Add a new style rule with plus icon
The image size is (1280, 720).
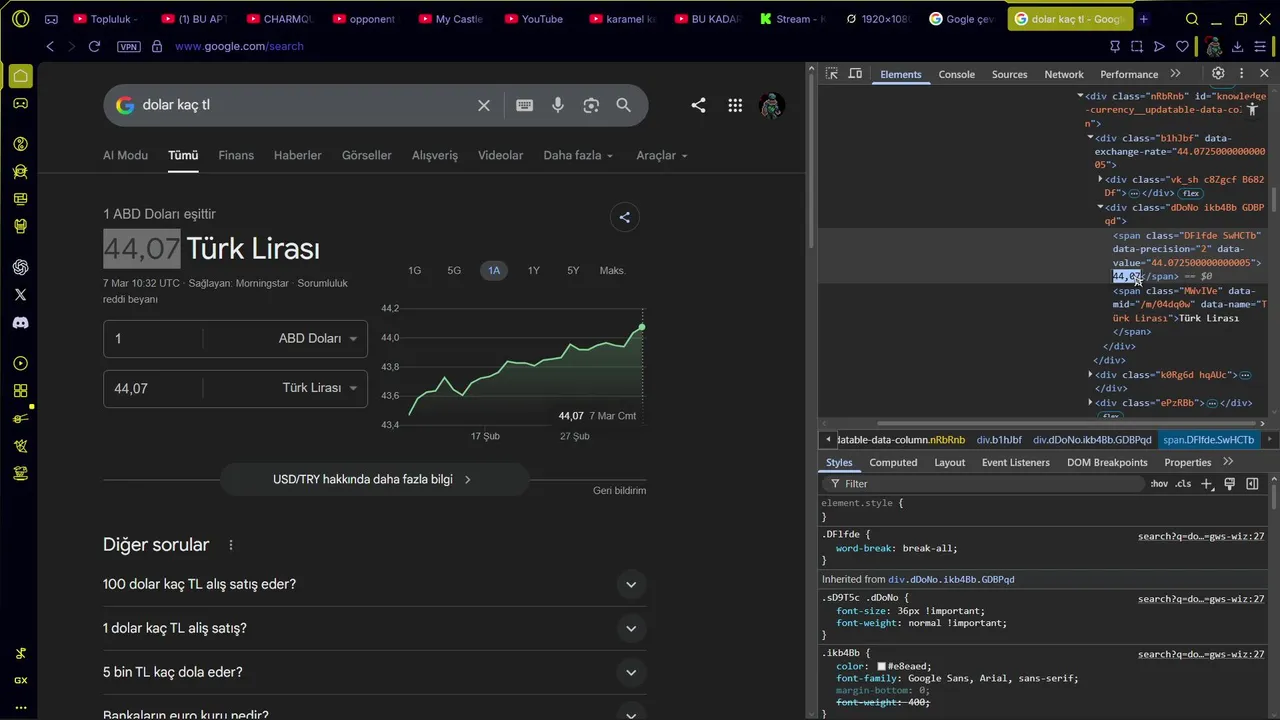click(x=1206, y=484)
